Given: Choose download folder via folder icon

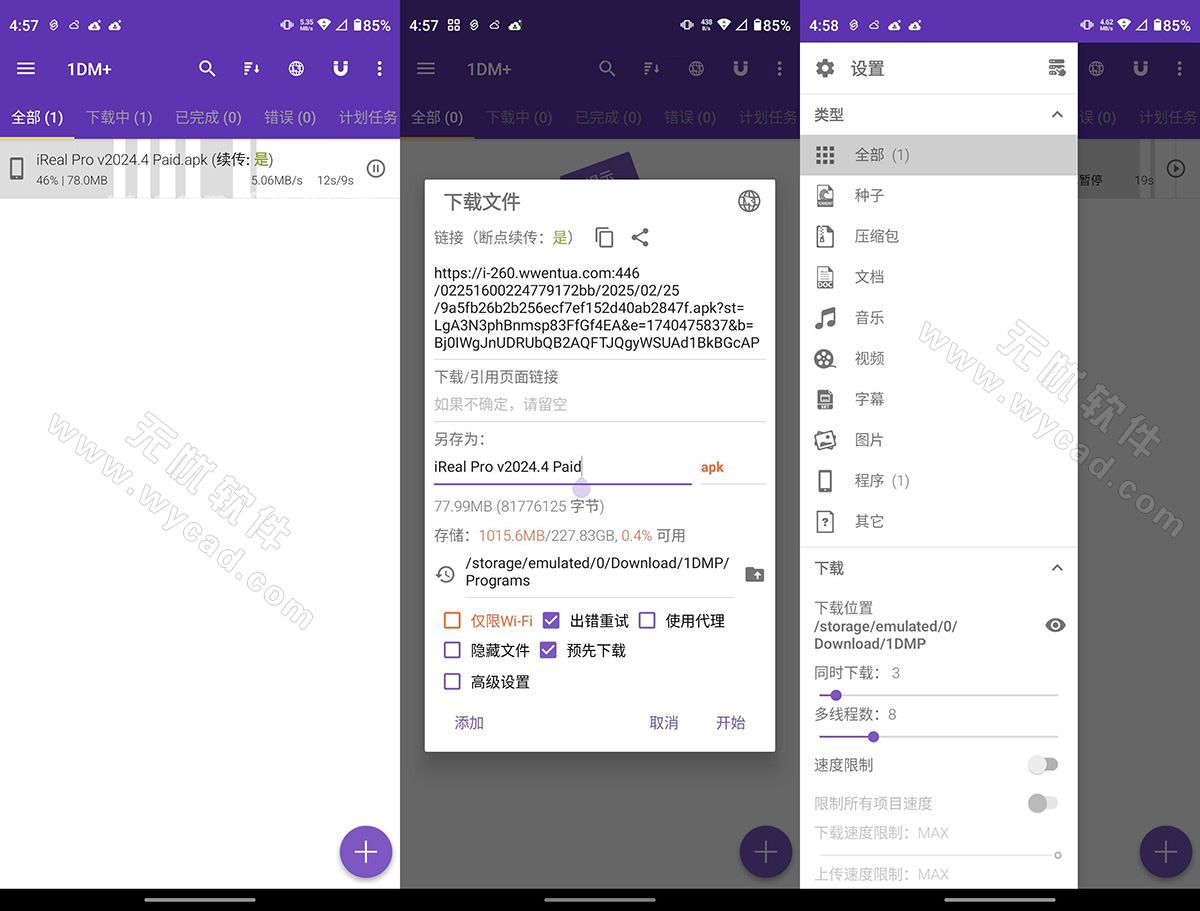Looking at the screenshot, I should [x=755, y=574].
